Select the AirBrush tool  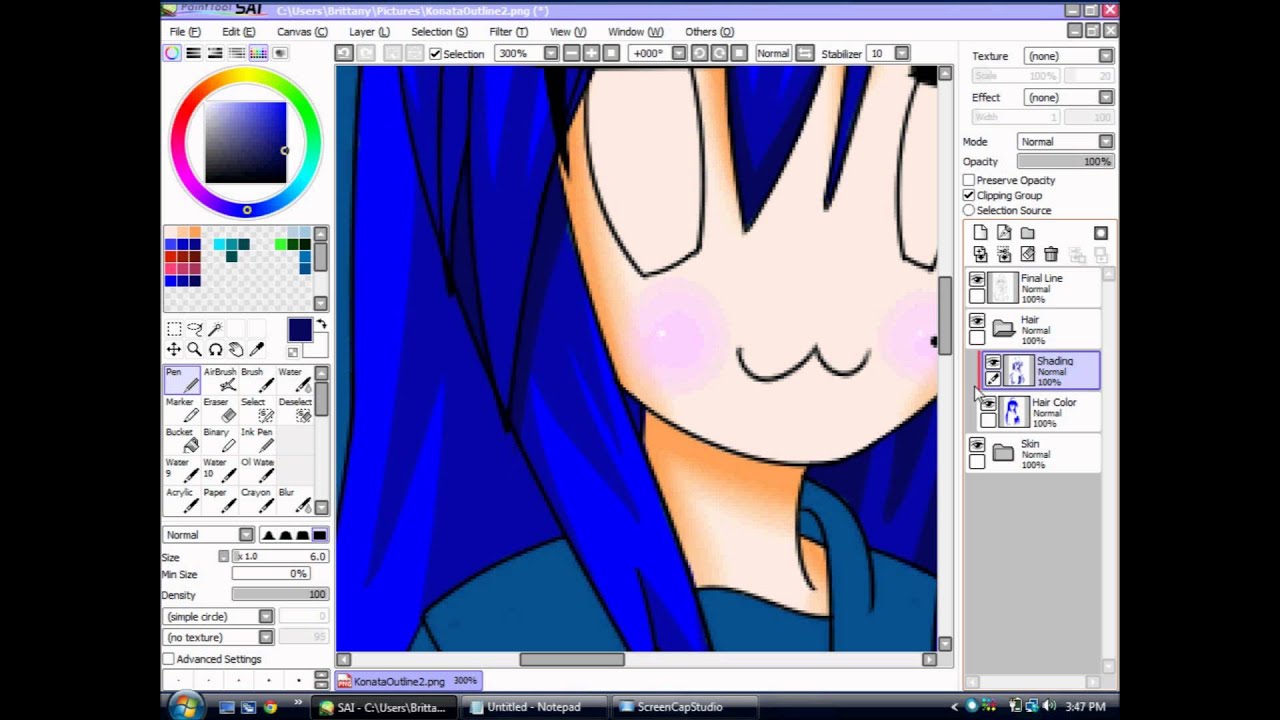(x=220, y=380)
